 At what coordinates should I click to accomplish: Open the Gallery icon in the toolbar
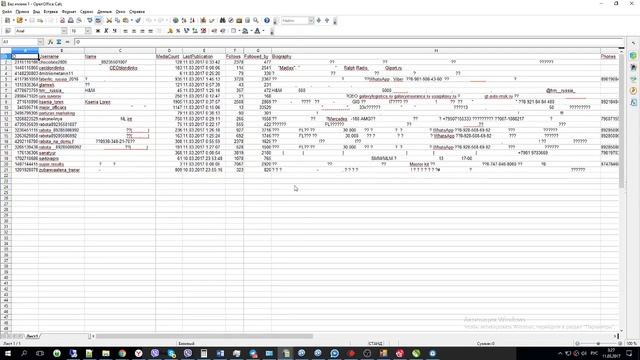coord(239,20)
